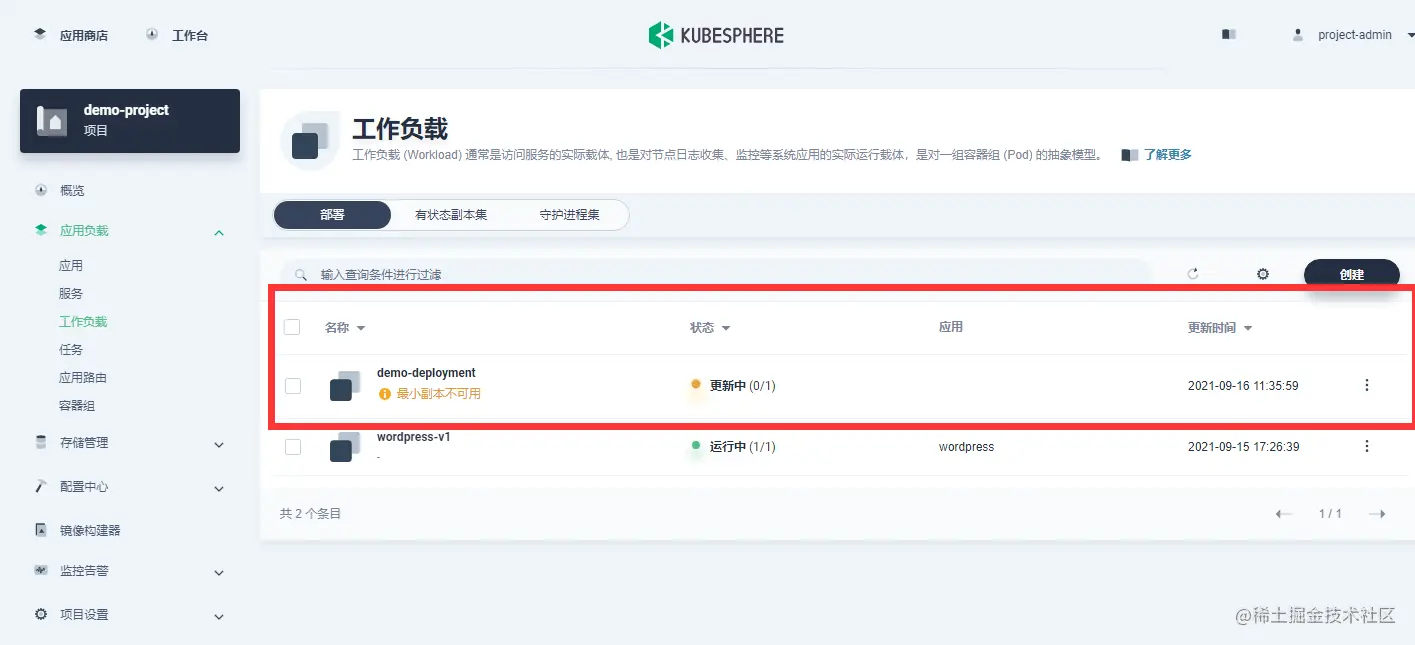
Task: Open more actions for wordpress-v1
Action: coord(1367,446)
